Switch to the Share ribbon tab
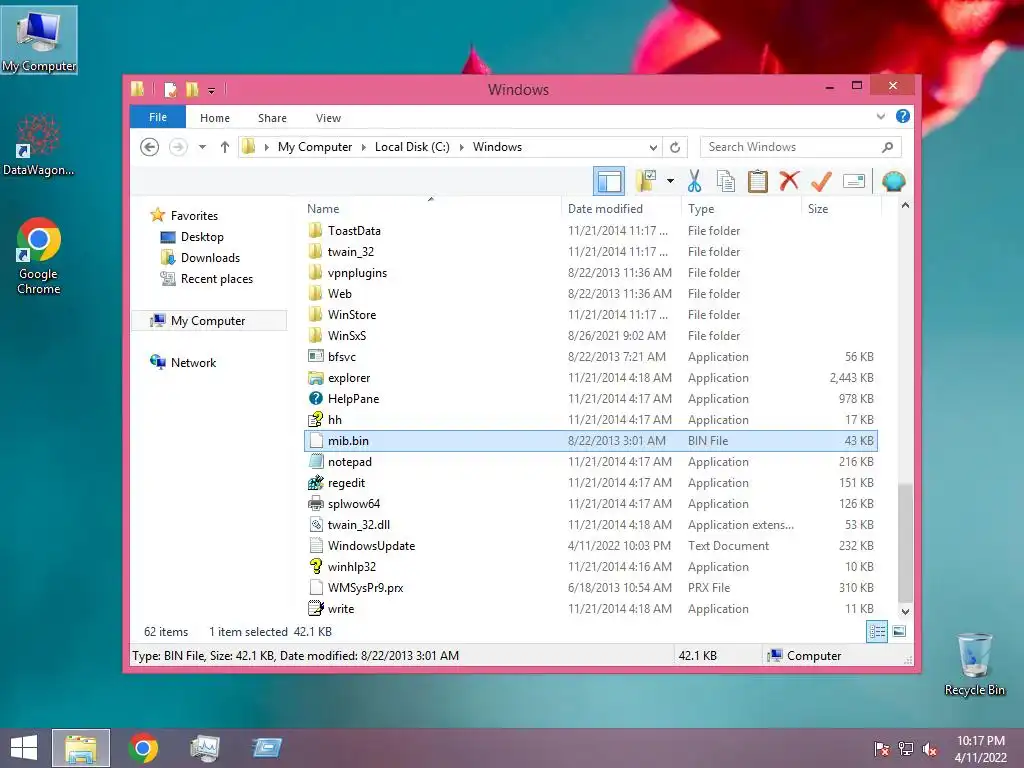Screen dimensions: 1024x768 [272, 118]
